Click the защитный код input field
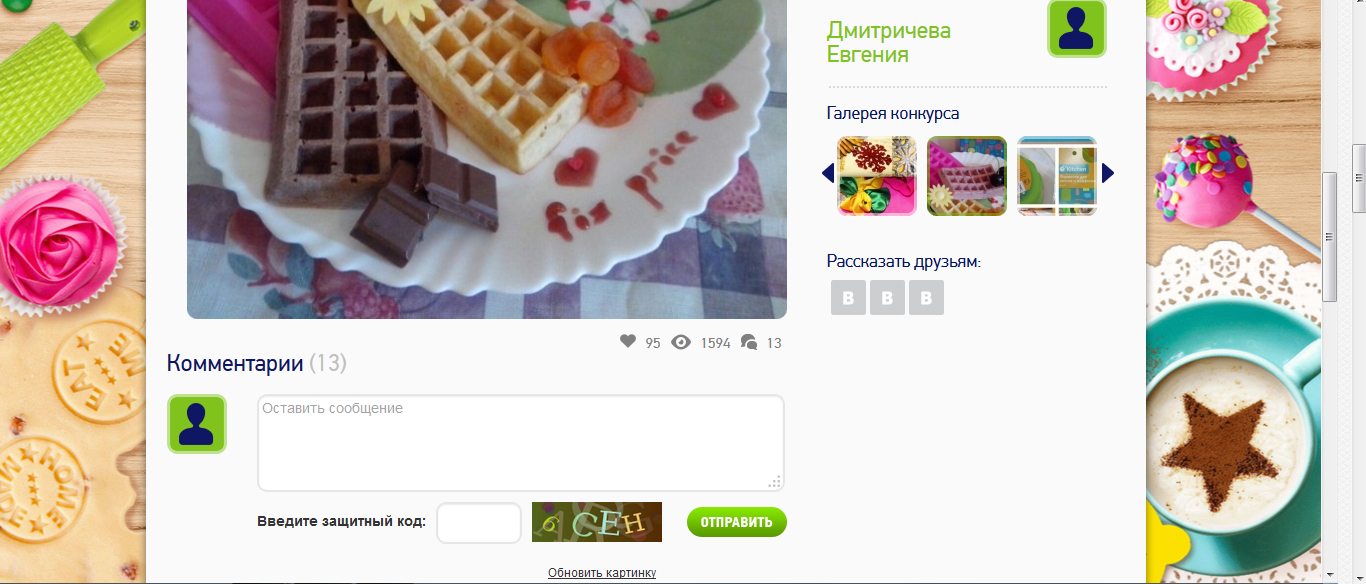Image resolution: width=1366 pixels, height=584 pixels. (479, 523)
